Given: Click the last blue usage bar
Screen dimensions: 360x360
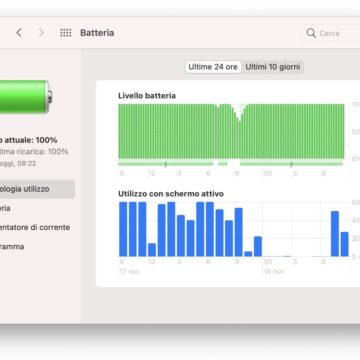Looking at the screenshot, I should point(345,244).
